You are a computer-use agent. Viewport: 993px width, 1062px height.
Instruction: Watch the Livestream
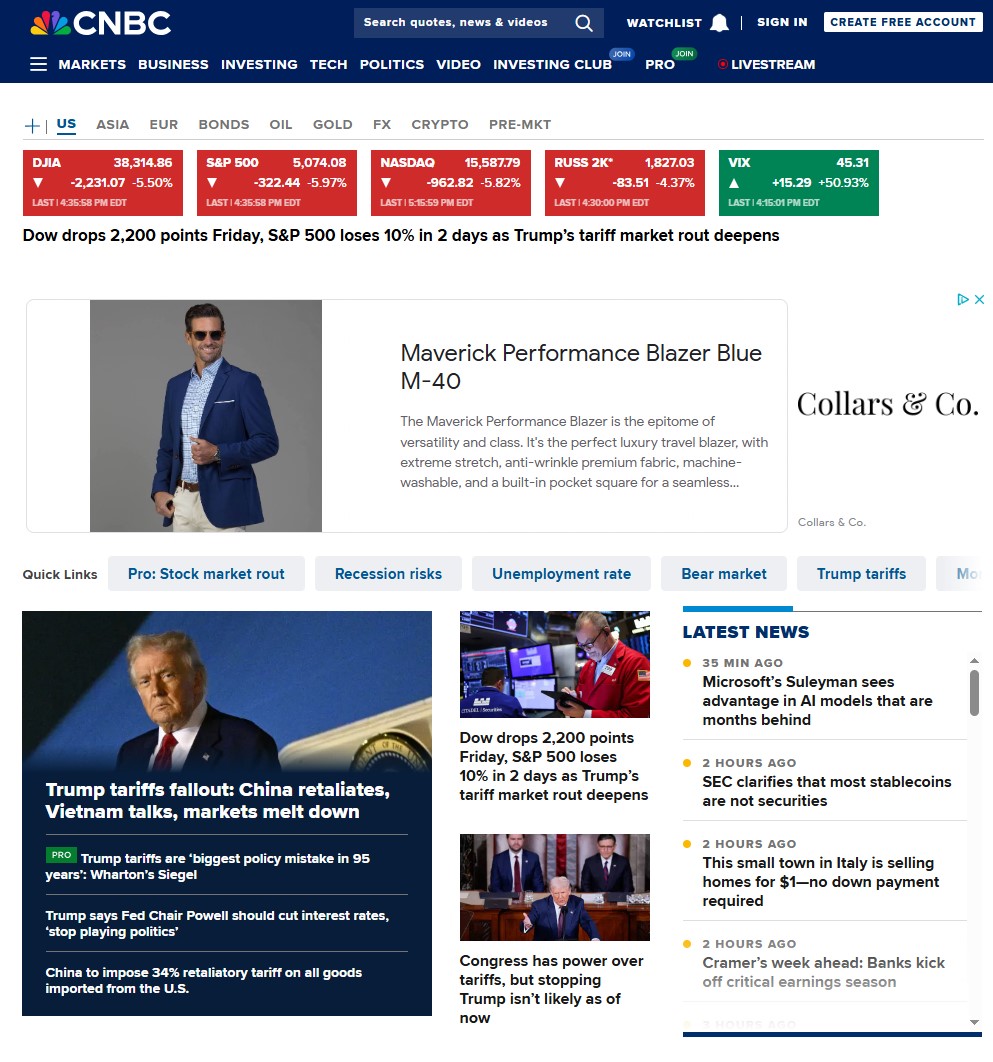(767, 64)
